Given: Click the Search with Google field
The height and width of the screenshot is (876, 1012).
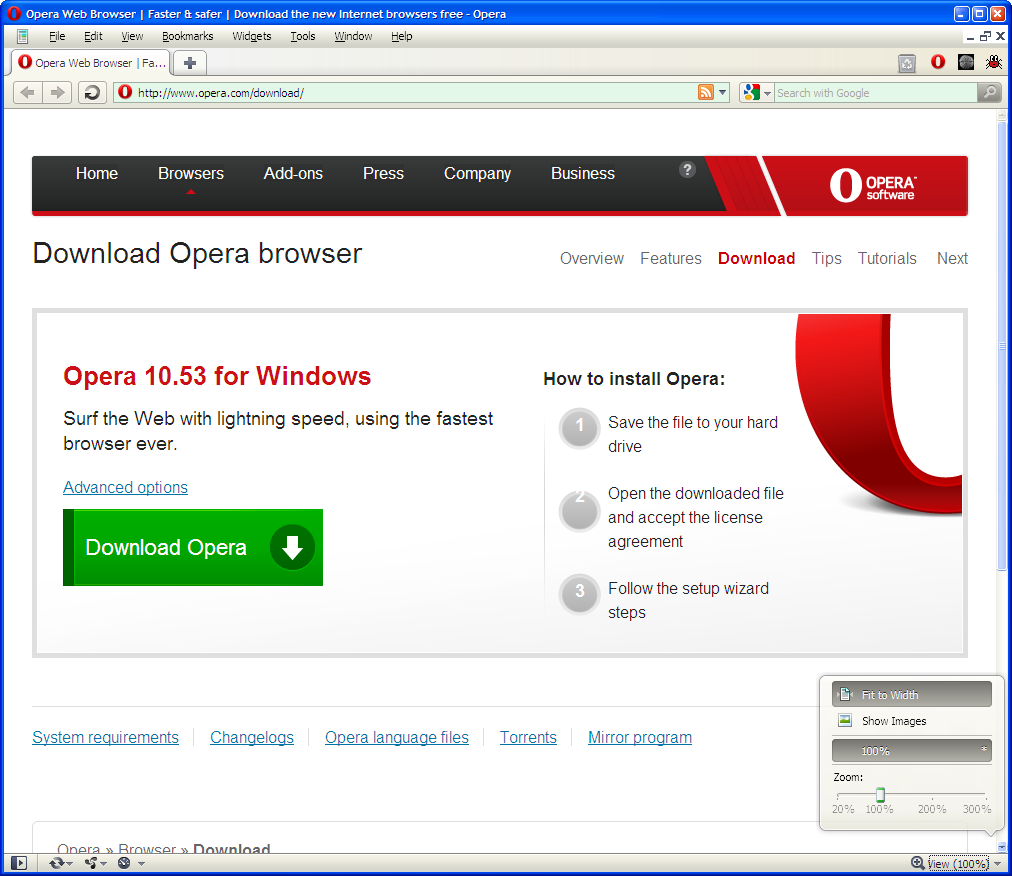Looking at the screenshot, I should [875, 92].
